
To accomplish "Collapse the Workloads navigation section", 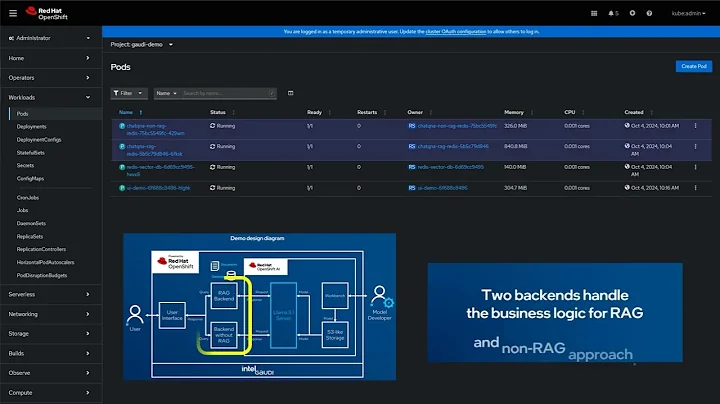I will 50,97.
